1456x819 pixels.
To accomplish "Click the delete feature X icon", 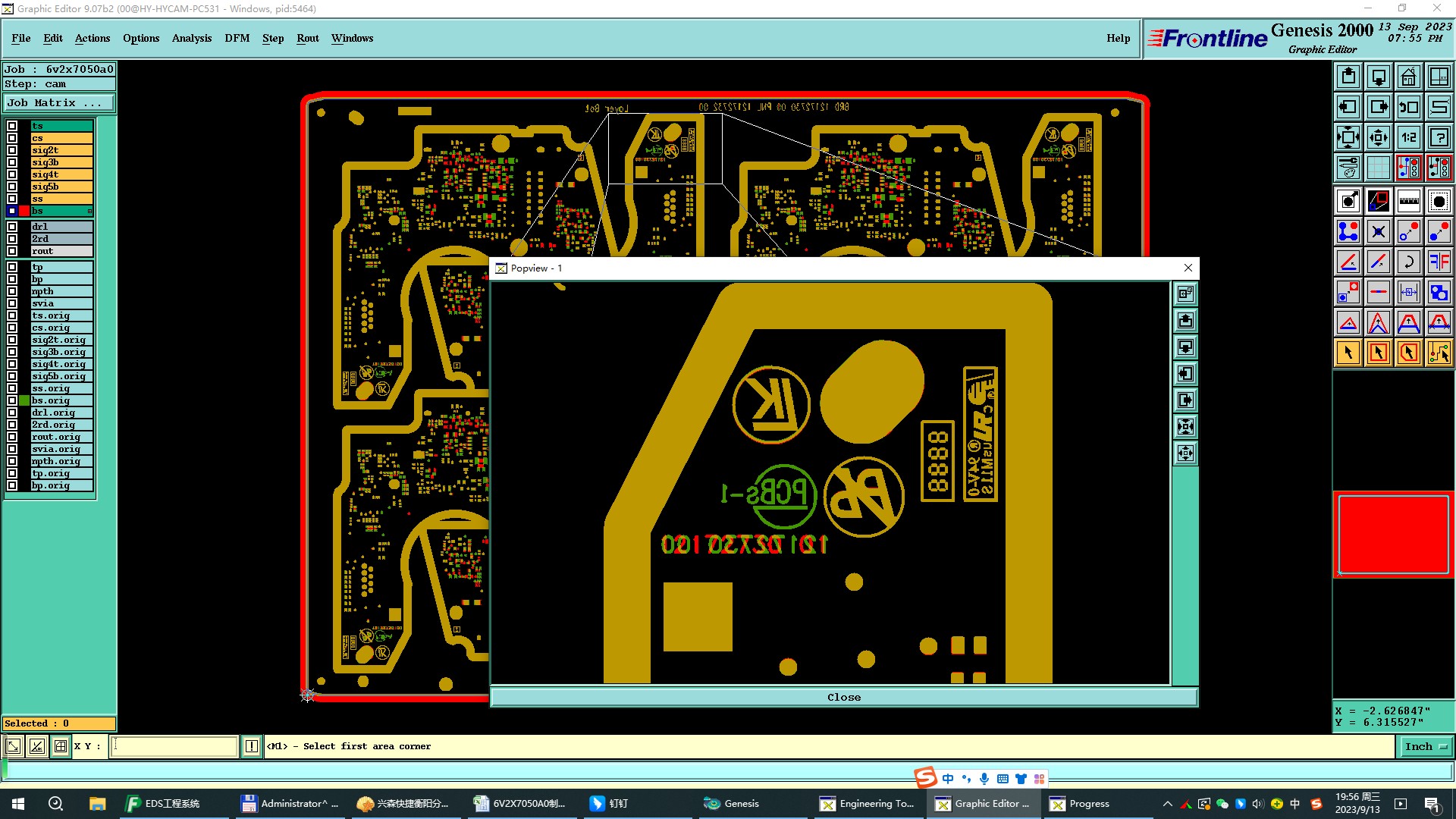I will (1378, 231).
